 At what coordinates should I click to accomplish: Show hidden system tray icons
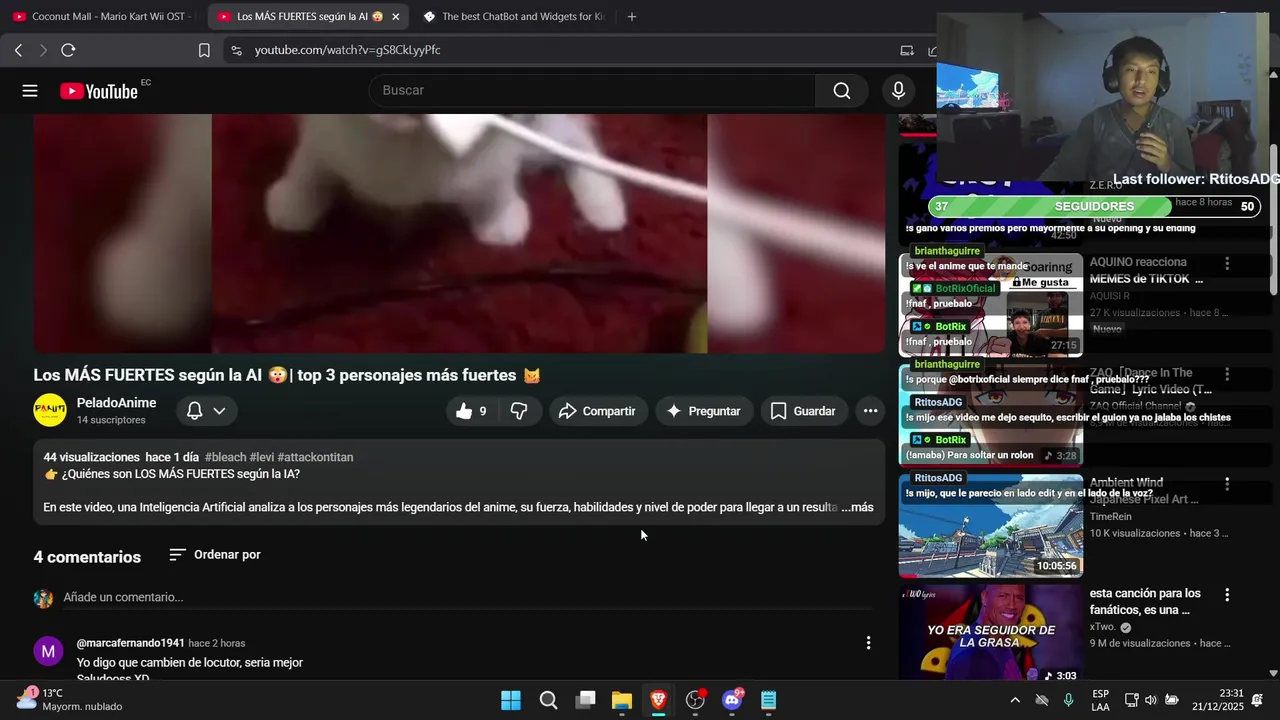[x=1015, y=700]
